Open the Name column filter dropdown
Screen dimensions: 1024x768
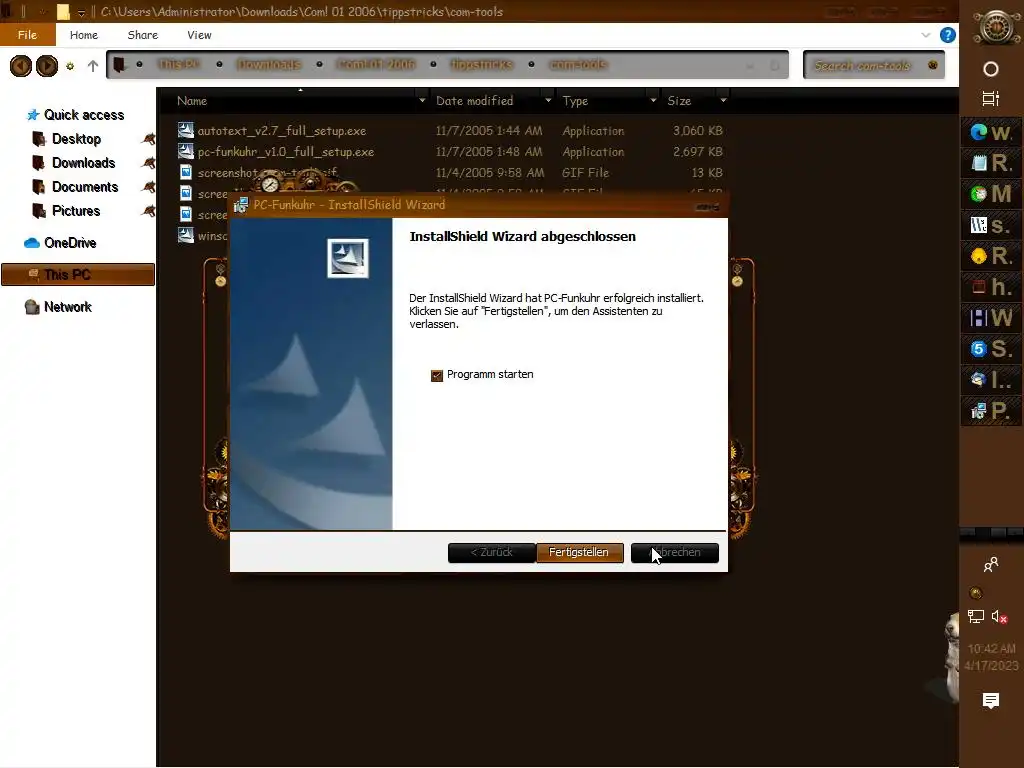[x=422, y=101]
